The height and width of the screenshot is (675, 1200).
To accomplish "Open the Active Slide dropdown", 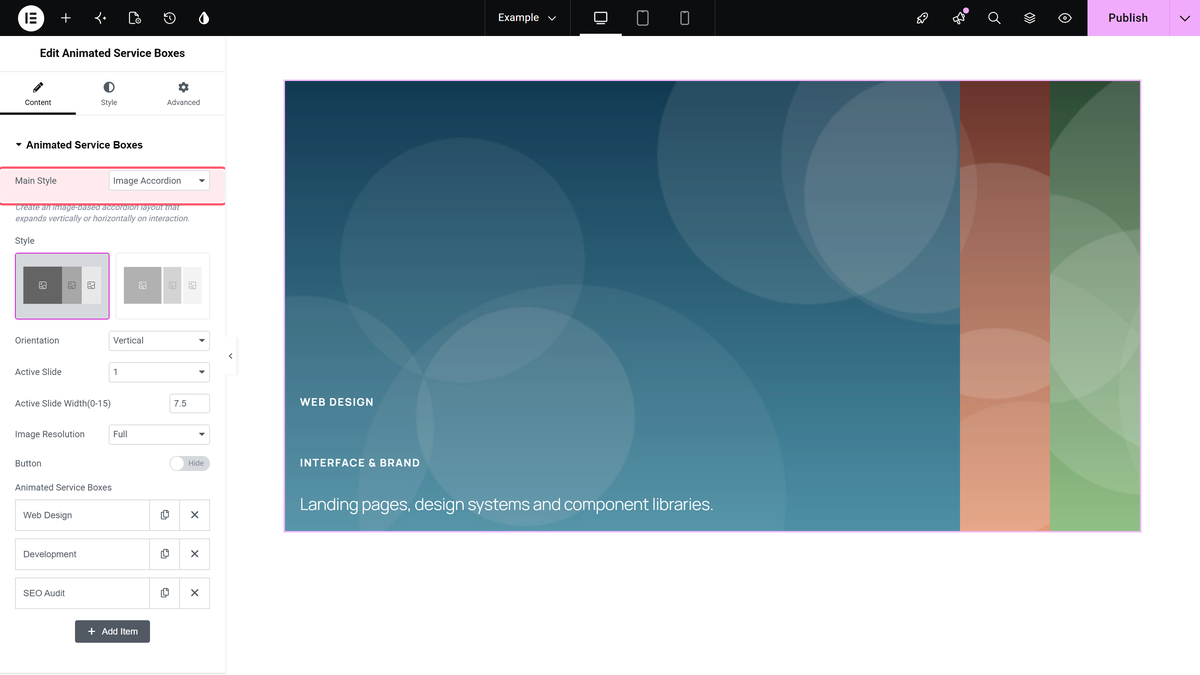I will [x=159, y=372].
